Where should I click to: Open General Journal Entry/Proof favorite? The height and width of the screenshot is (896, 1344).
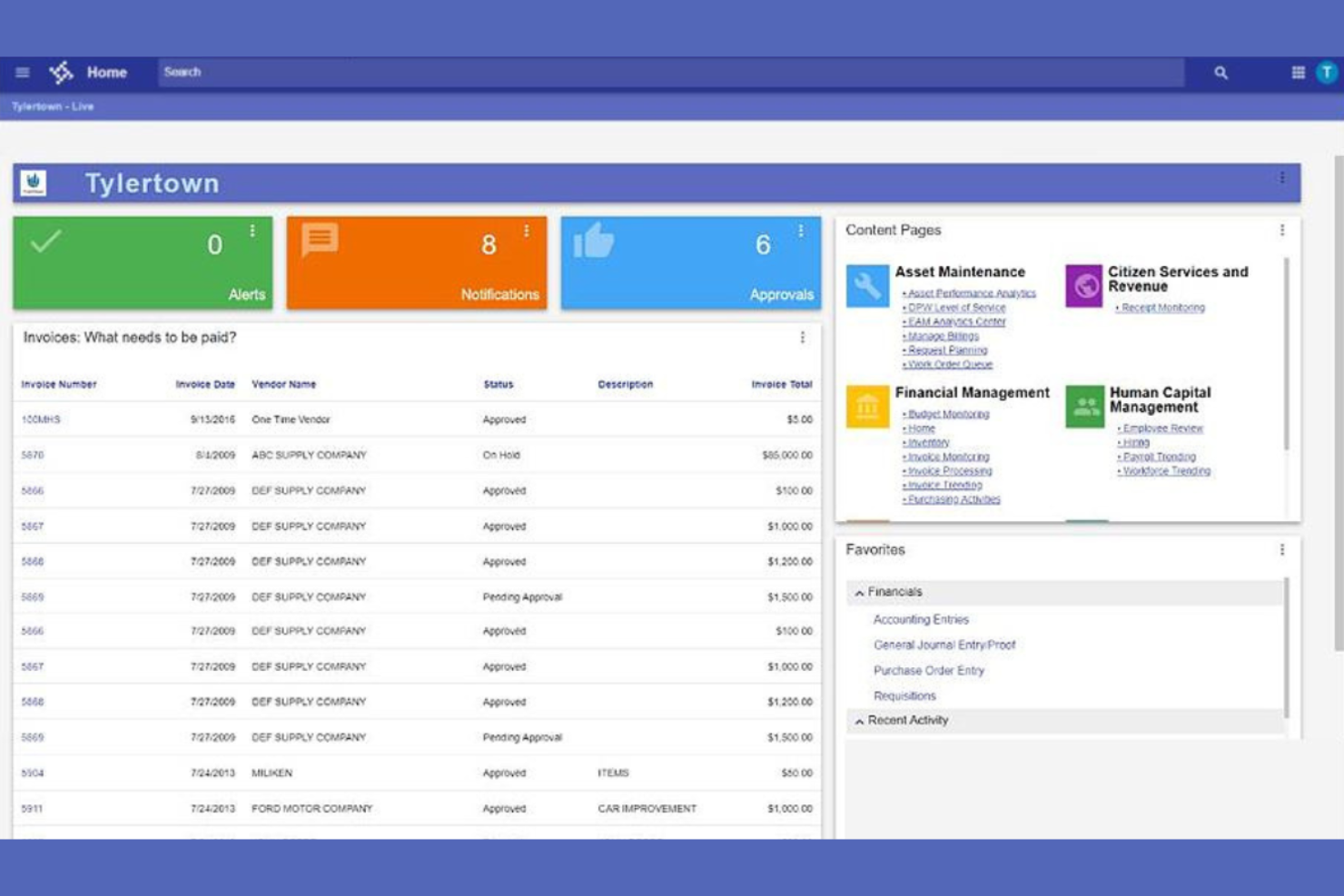944,645
